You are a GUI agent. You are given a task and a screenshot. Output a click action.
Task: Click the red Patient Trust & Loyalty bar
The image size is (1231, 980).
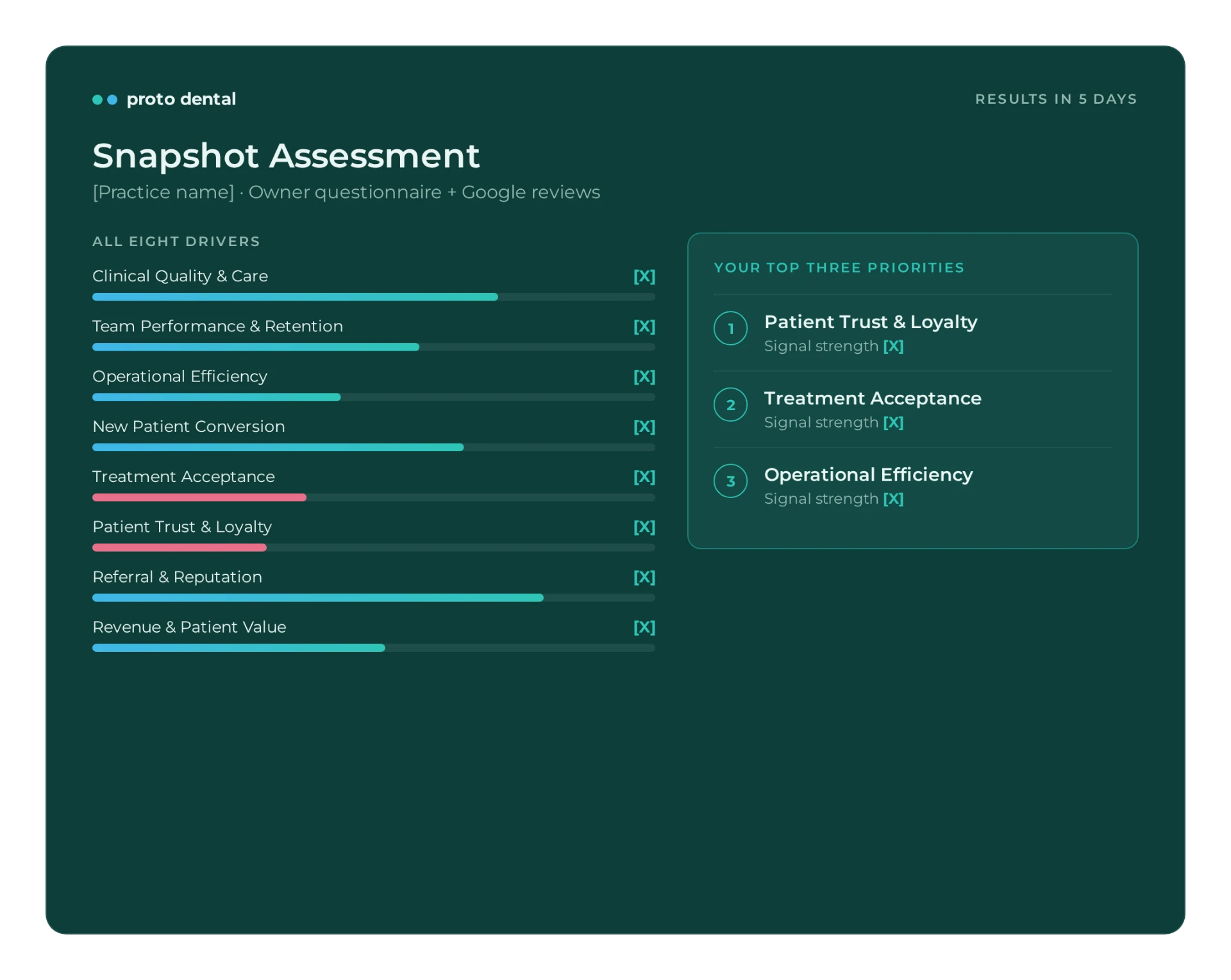(x=374, y=547)
